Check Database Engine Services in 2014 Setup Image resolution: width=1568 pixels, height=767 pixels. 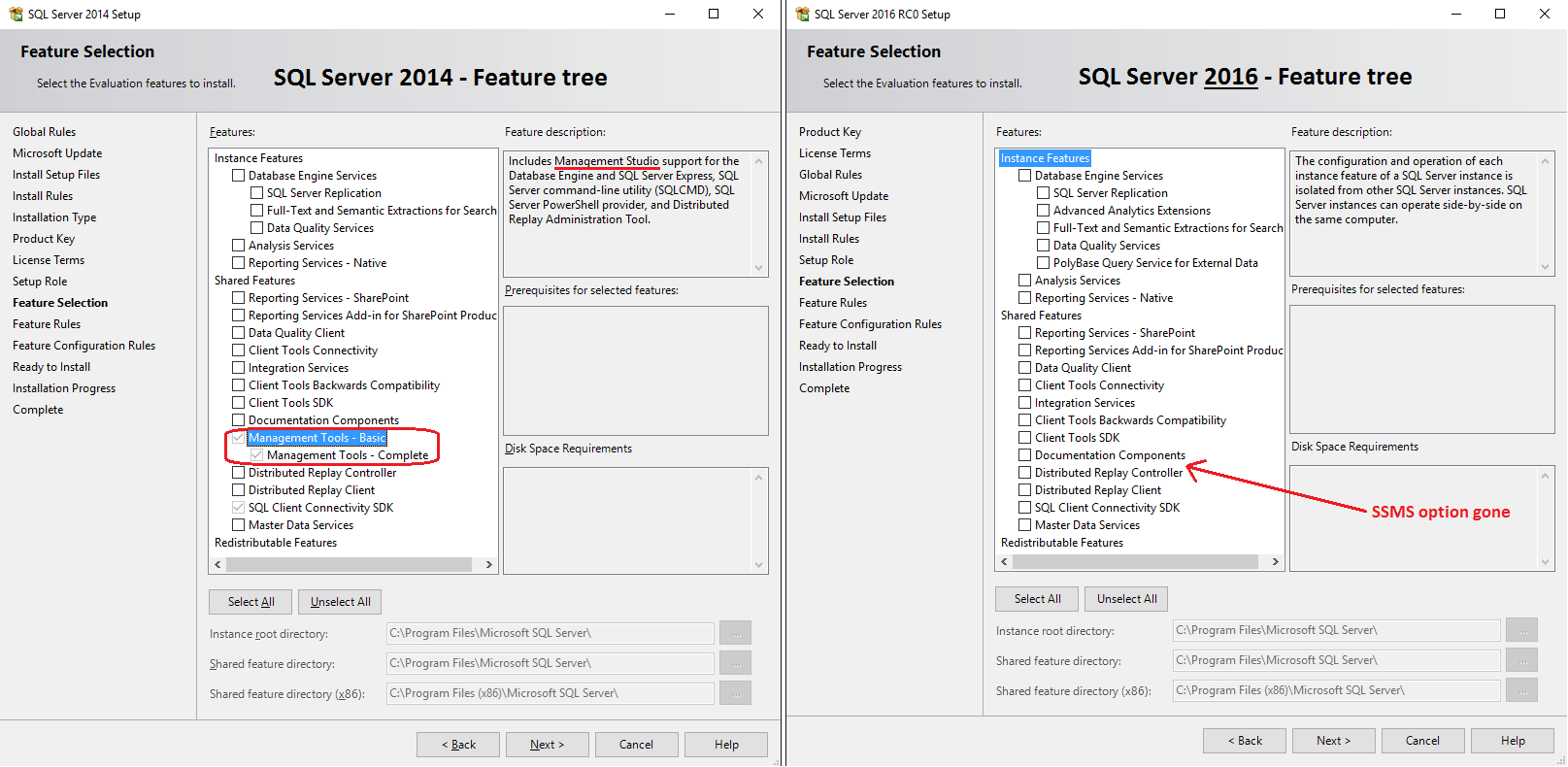tap(238, 176)
